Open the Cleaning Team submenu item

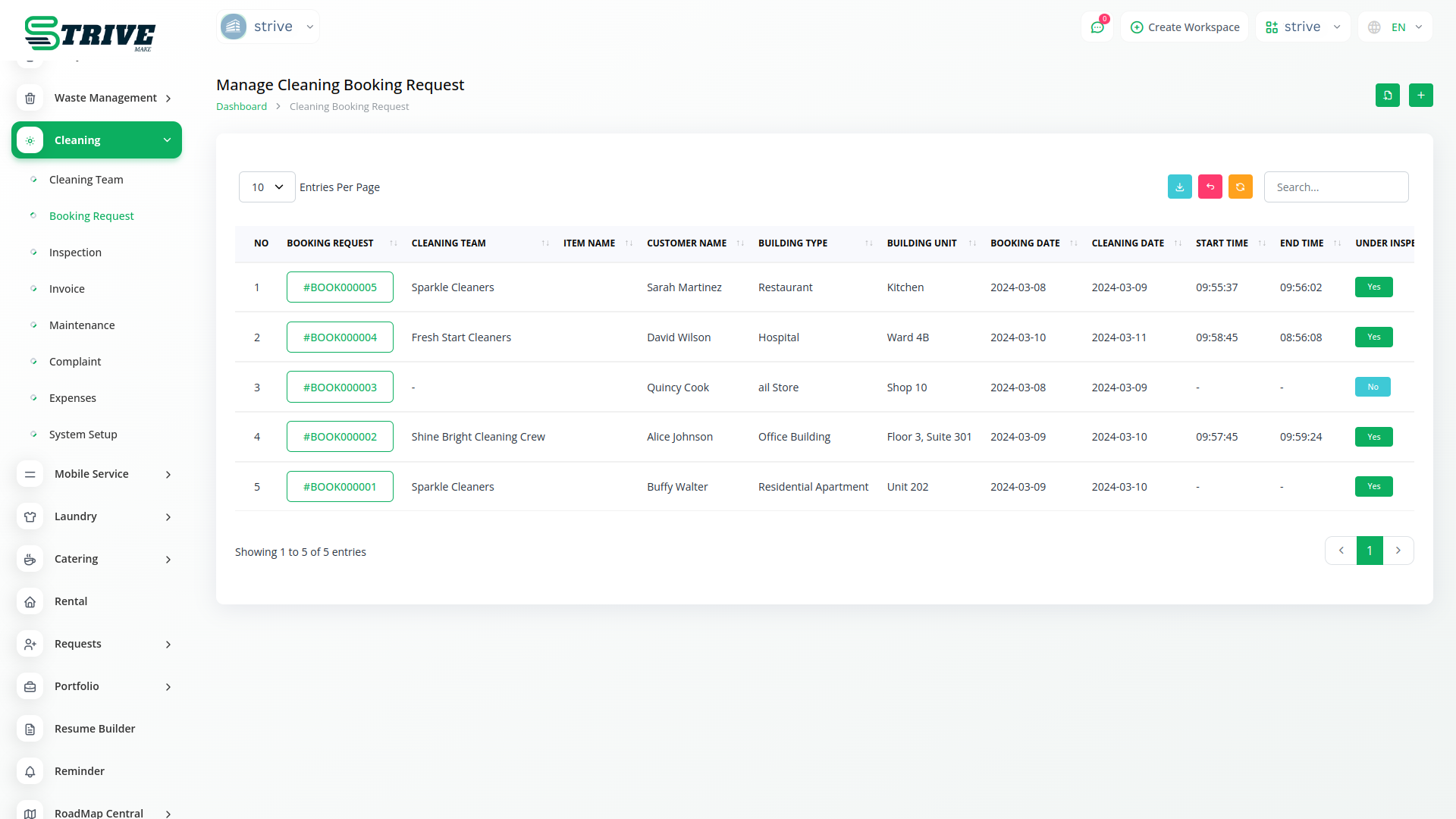tap(86, 180)
